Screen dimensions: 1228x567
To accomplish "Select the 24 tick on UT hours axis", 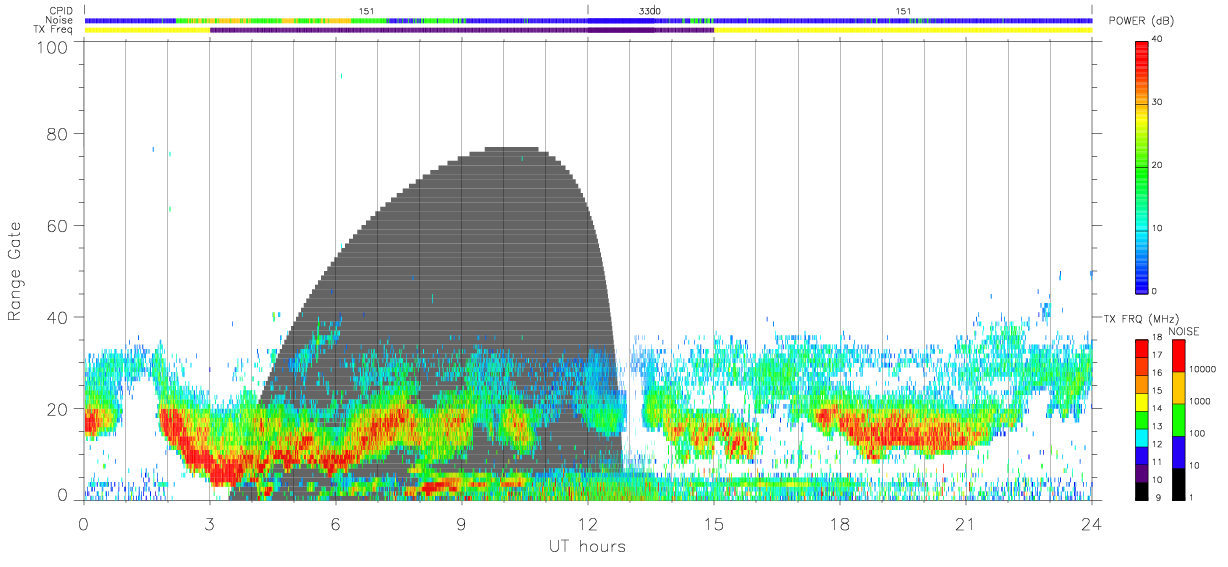I will click(x=1091, y=523).
